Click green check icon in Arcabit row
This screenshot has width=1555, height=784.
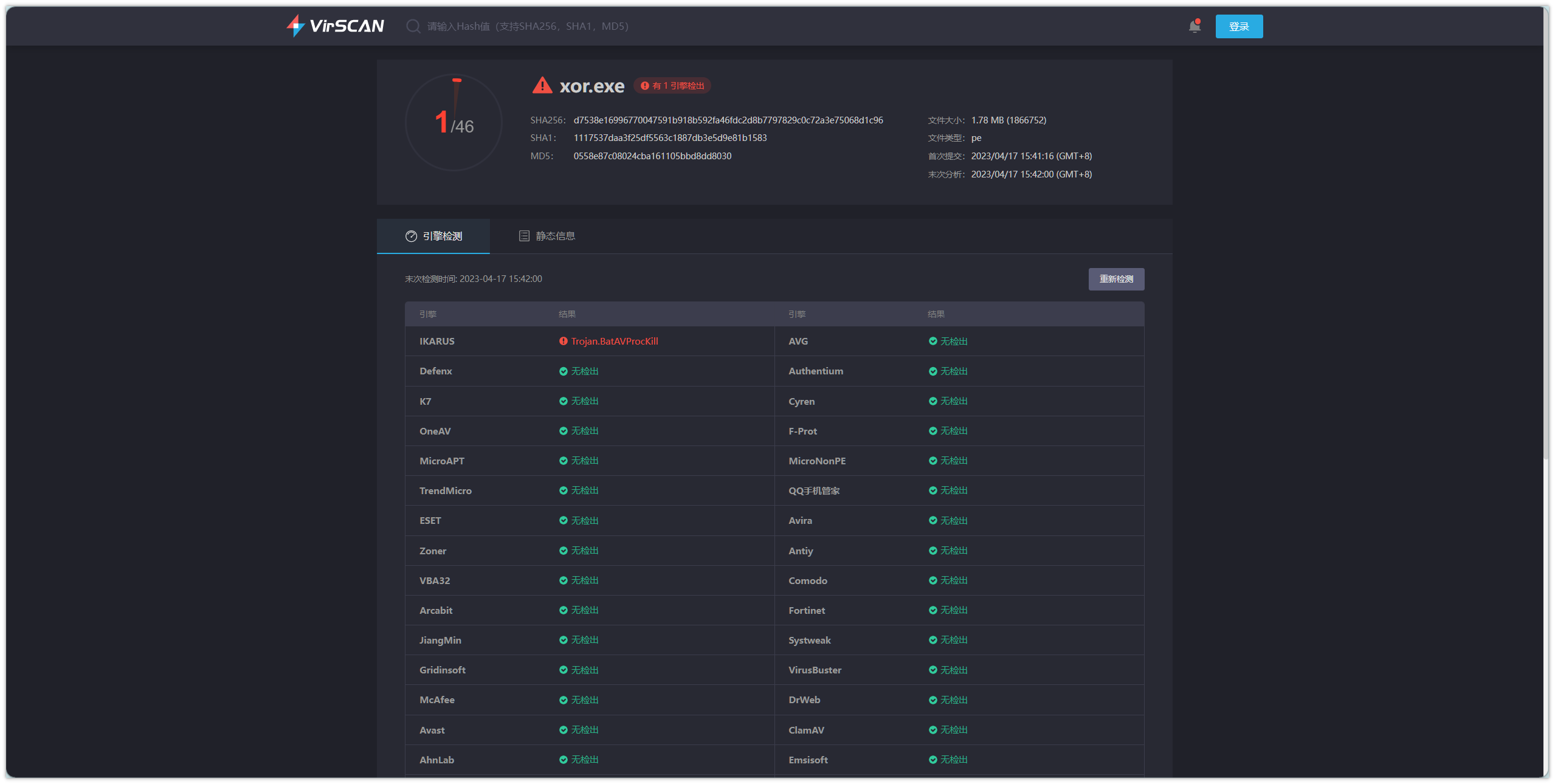tap(563, 610)
